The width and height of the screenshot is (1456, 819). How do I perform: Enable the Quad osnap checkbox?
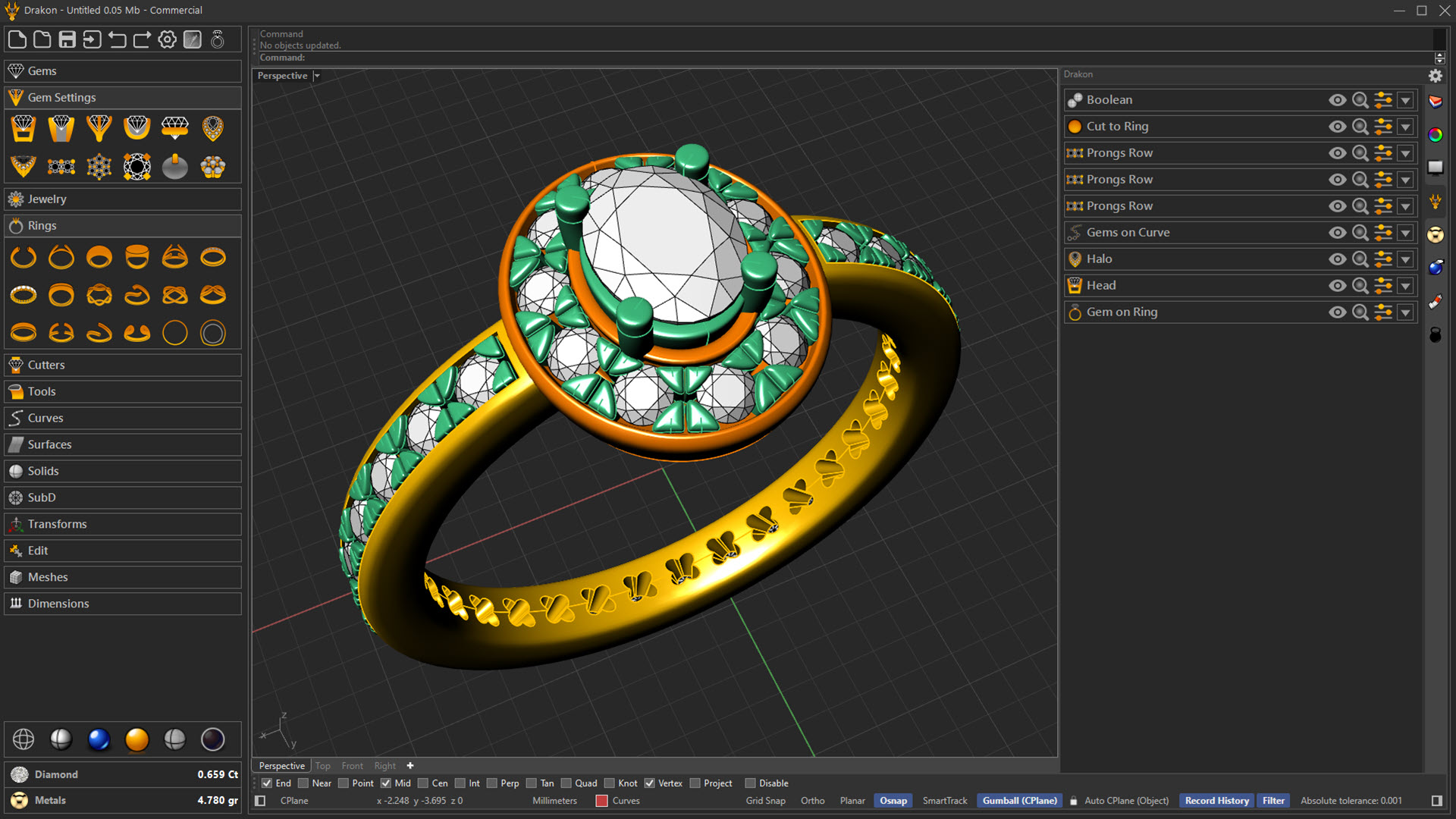(566, 783)
